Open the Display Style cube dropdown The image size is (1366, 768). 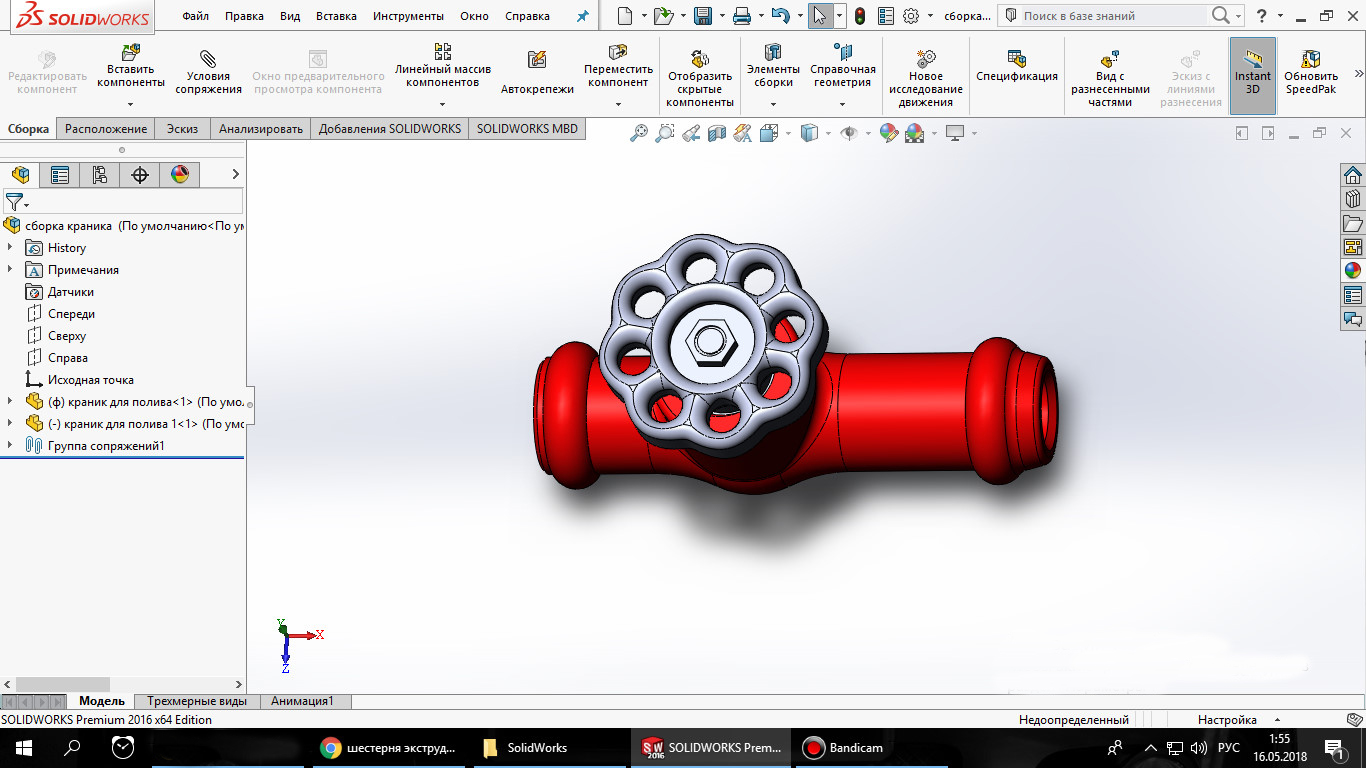[x=830, y=133]
